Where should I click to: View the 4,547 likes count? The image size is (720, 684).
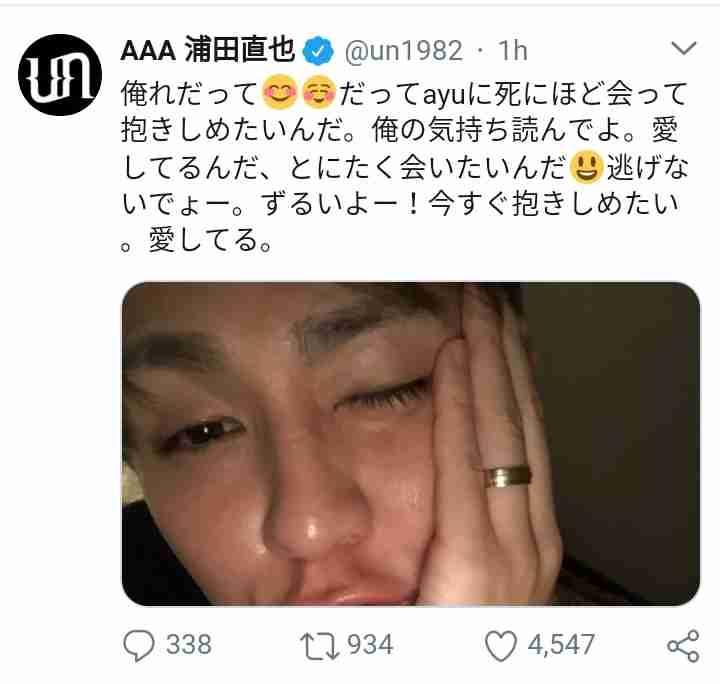tap(561, 645)
